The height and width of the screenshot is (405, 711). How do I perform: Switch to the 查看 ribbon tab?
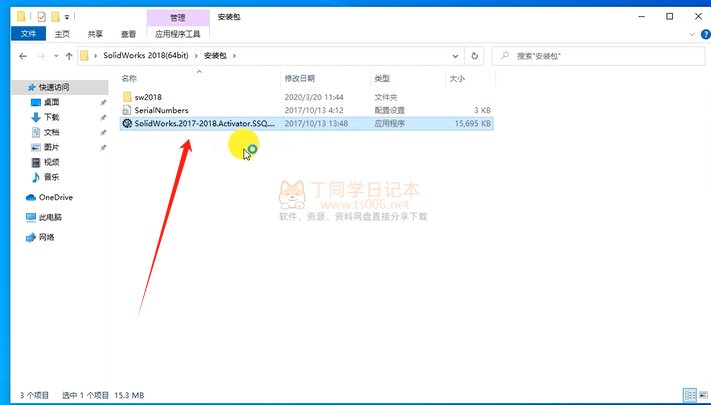pyautogui.click(x=128, y=34)
